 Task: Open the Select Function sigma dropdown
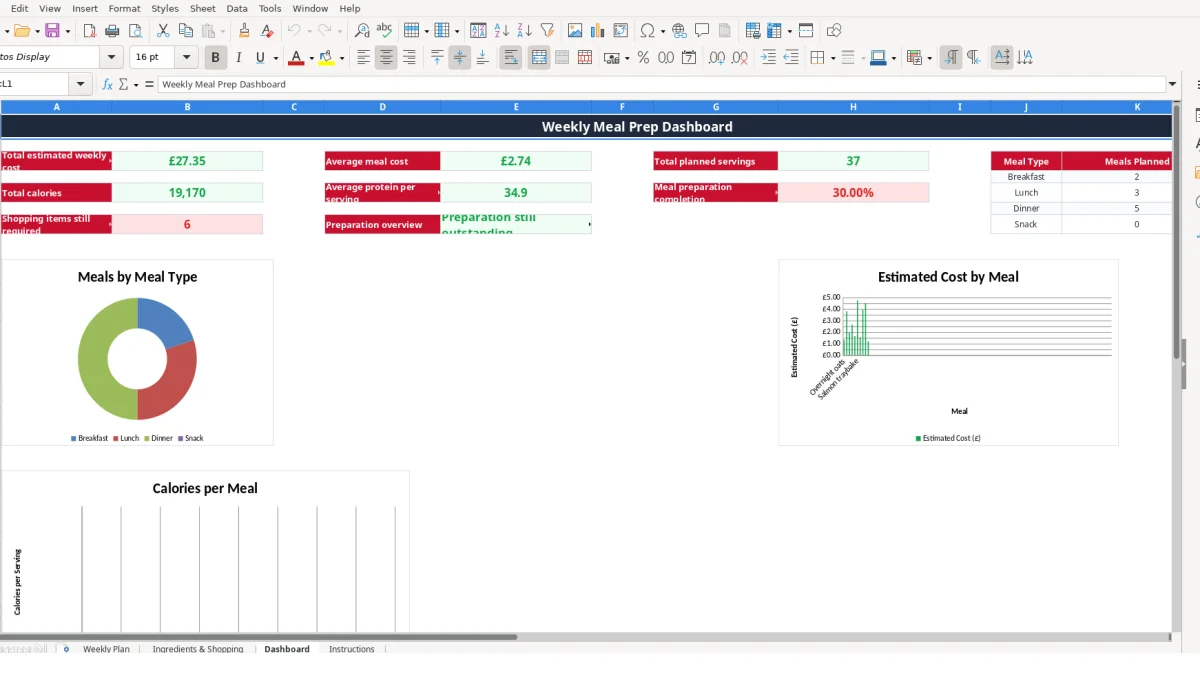135,84
